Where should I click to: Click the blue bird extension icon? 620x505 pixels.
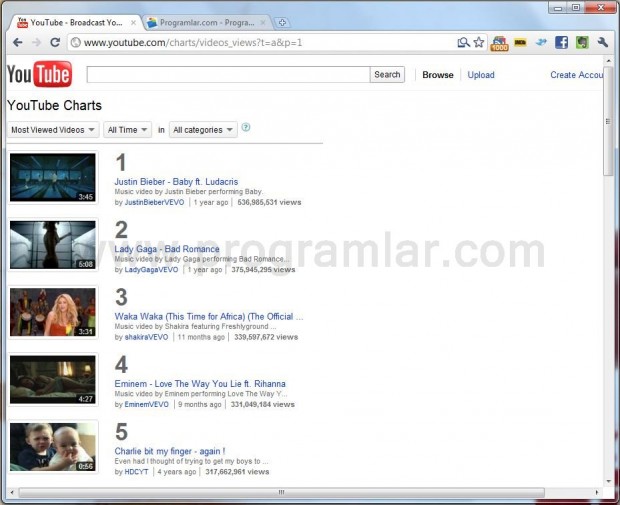[x=541, y=42]
